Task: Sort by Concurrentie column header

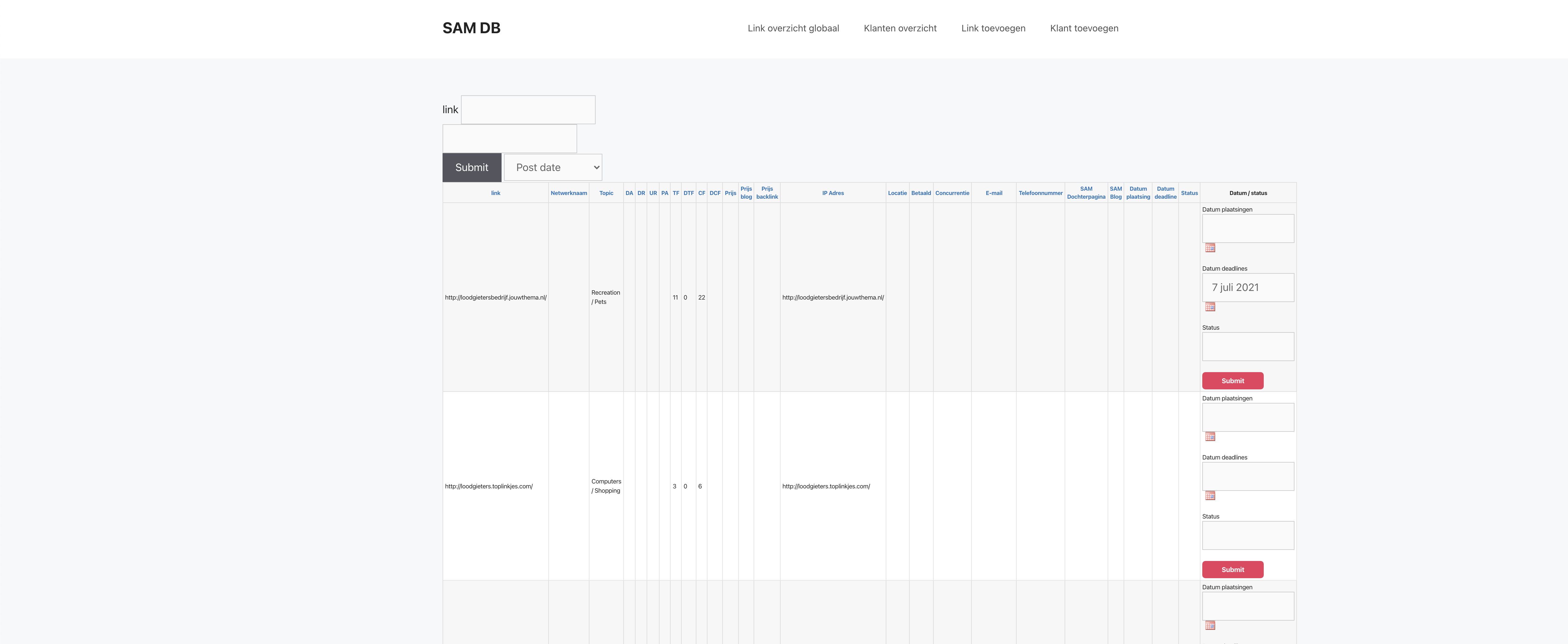Action: pos(952,193)
